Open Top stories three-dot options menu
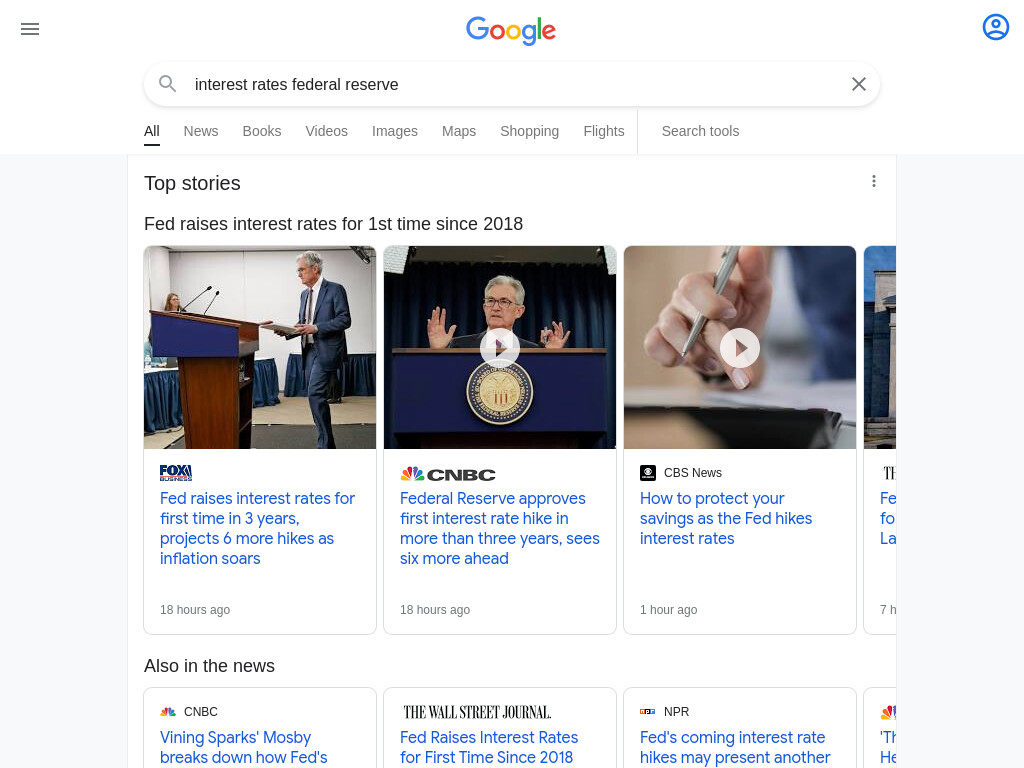 coord(874,181)
